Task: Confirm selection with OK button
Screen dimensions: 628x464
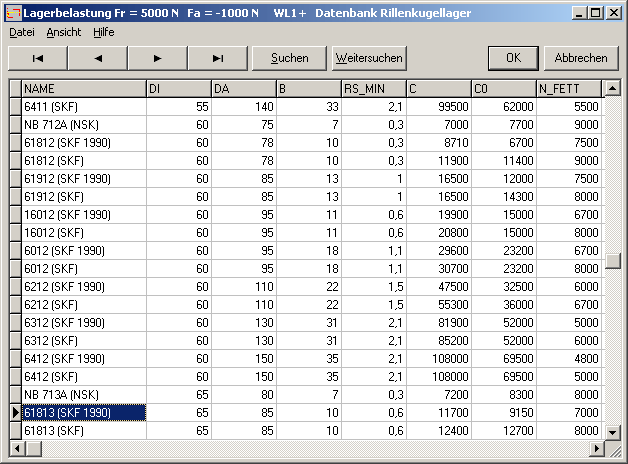Action: point(514,58)
